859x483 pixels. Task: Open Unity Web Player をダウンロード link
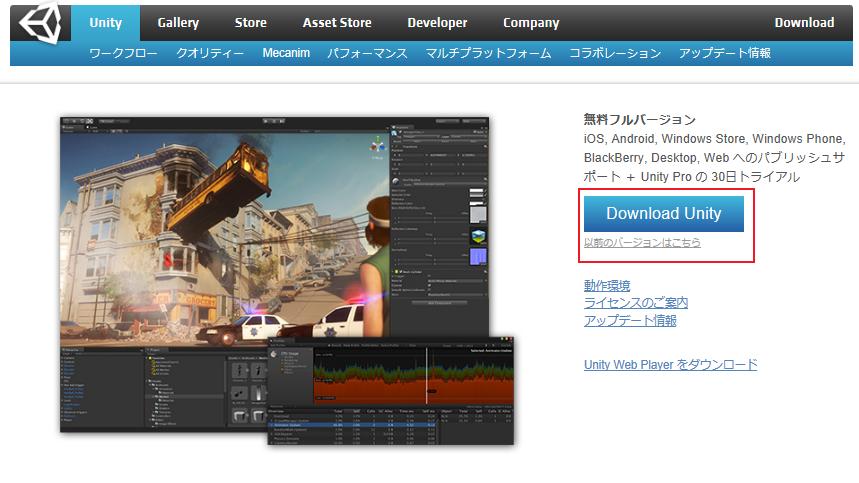[671, 365]
